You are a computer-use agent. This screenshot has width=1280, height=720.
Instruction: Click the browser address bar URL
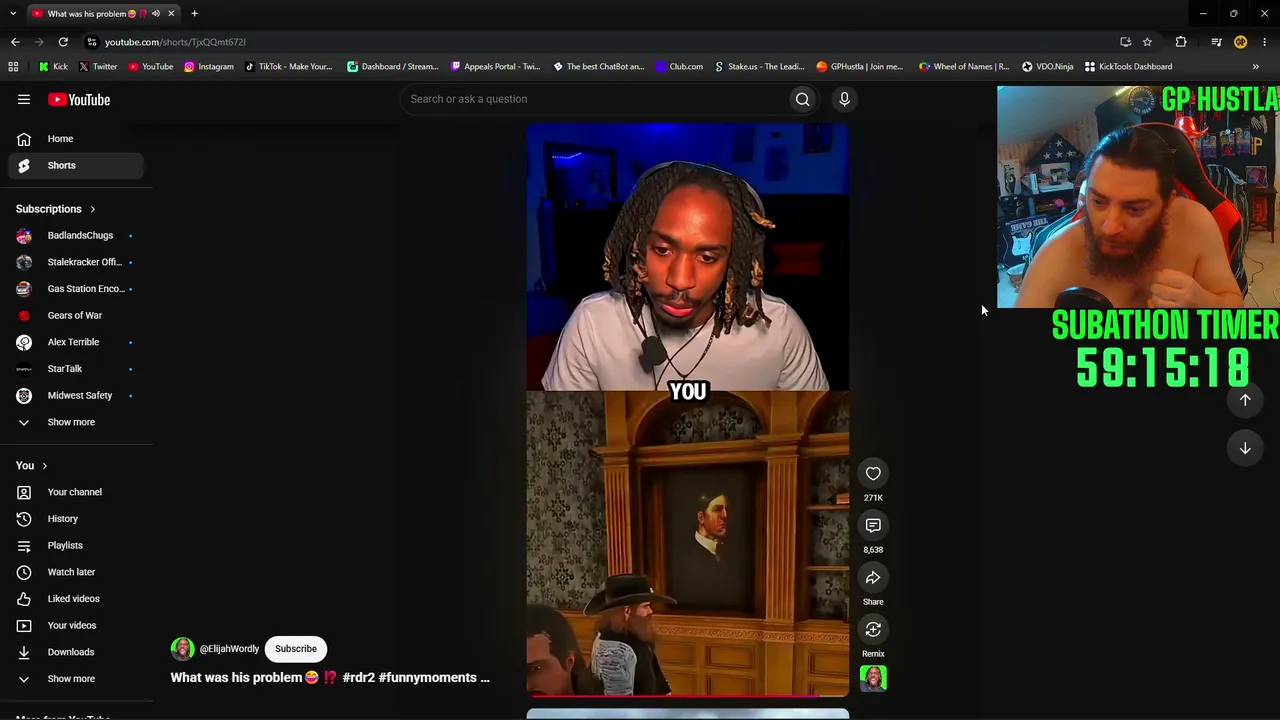175,42
